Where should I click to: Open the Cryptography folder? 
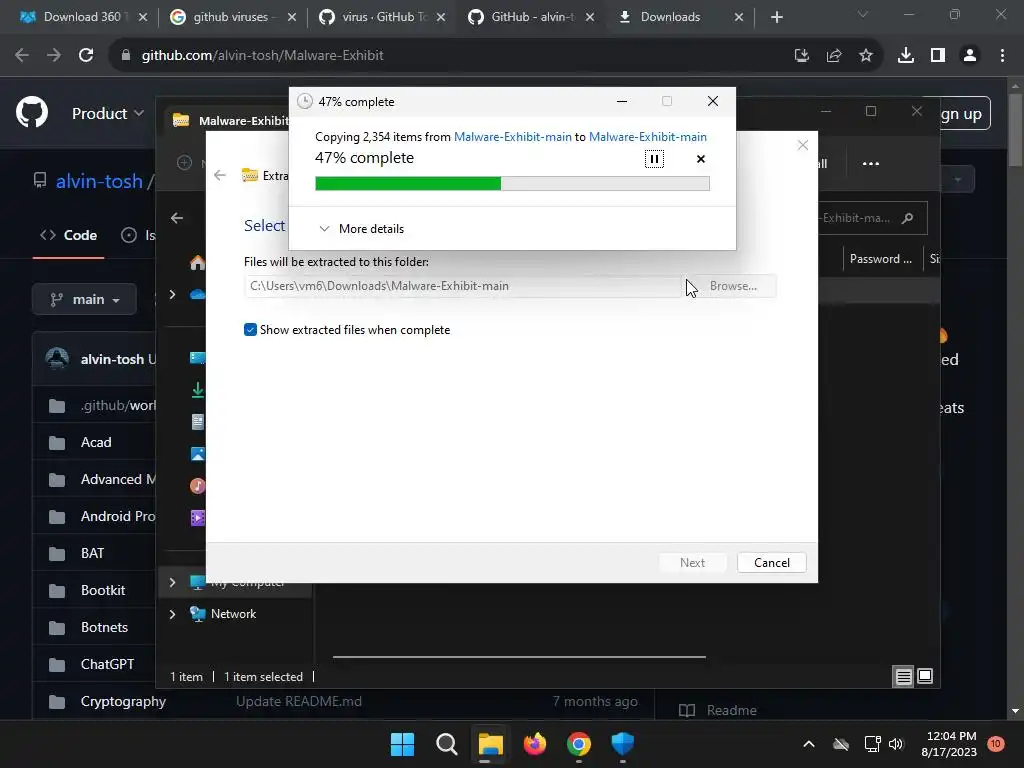123,701
